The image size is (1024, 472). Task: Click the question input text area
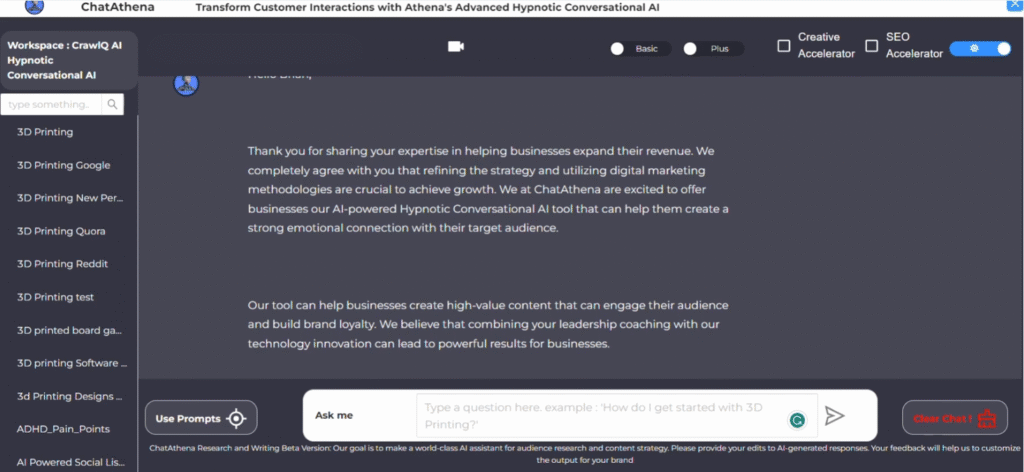click(x=616, y=416)
